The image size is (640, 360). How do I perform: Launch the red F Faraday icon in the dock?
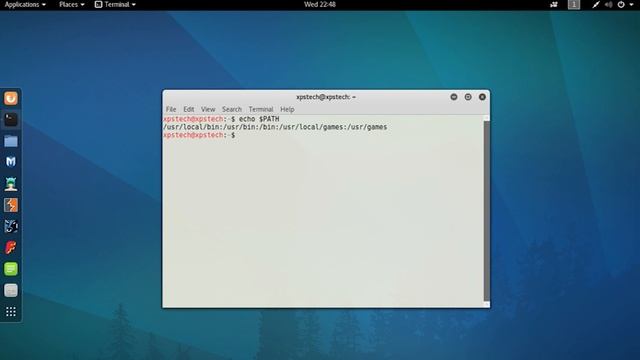click(11, 247)
